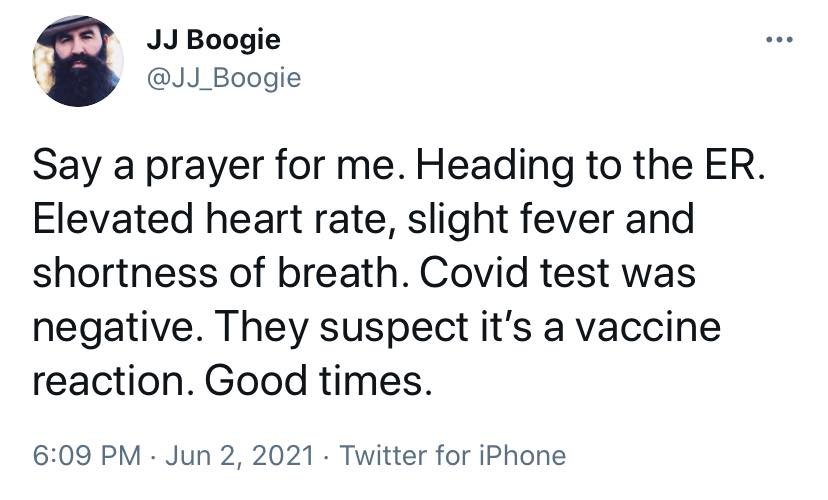Click the word 'vaccine' in the tweet
Viewport: 828px width, 500px height.
click(648, 327)
